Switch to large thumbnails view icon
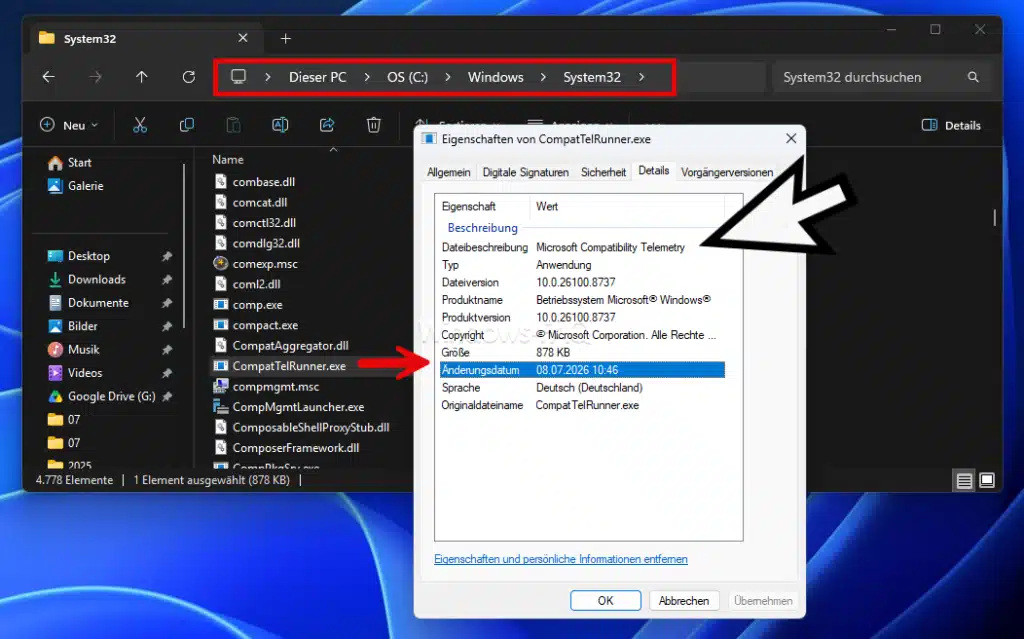This screenshot has width=1024, height=639. point(987,480)
